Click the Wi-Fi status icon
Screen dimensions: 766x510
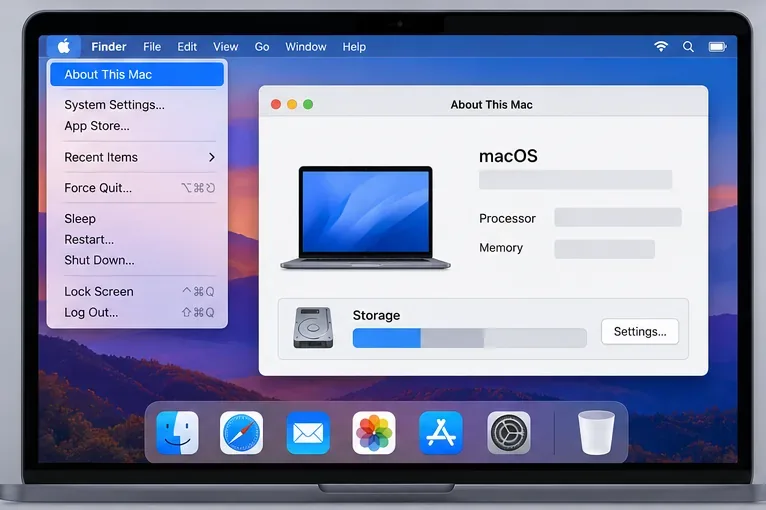click(x=660, y=47)
